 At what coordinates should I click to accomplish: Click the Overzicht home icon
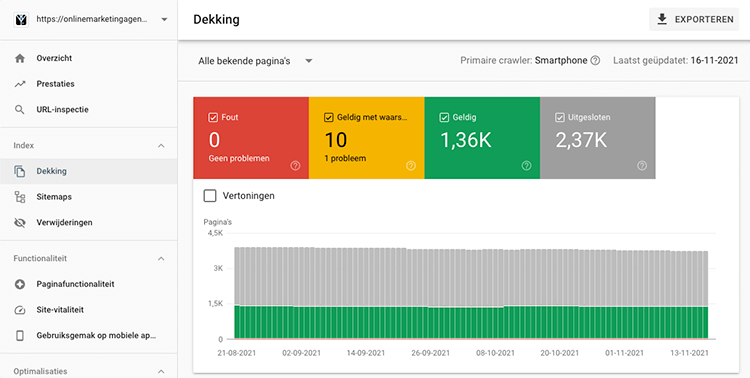click(x=20, y=58)
